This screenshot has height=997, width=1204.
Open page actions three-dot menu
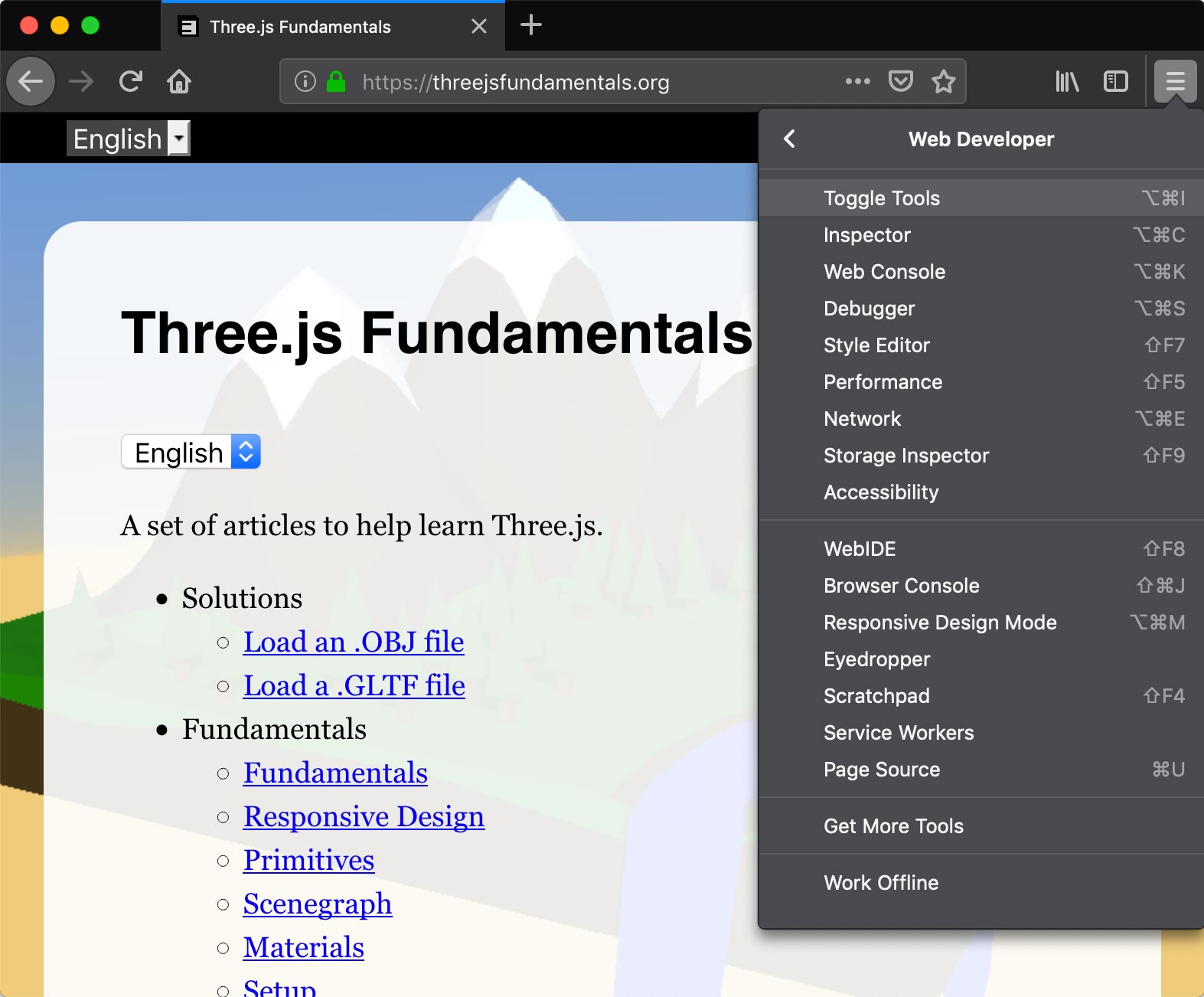(857, 81)
